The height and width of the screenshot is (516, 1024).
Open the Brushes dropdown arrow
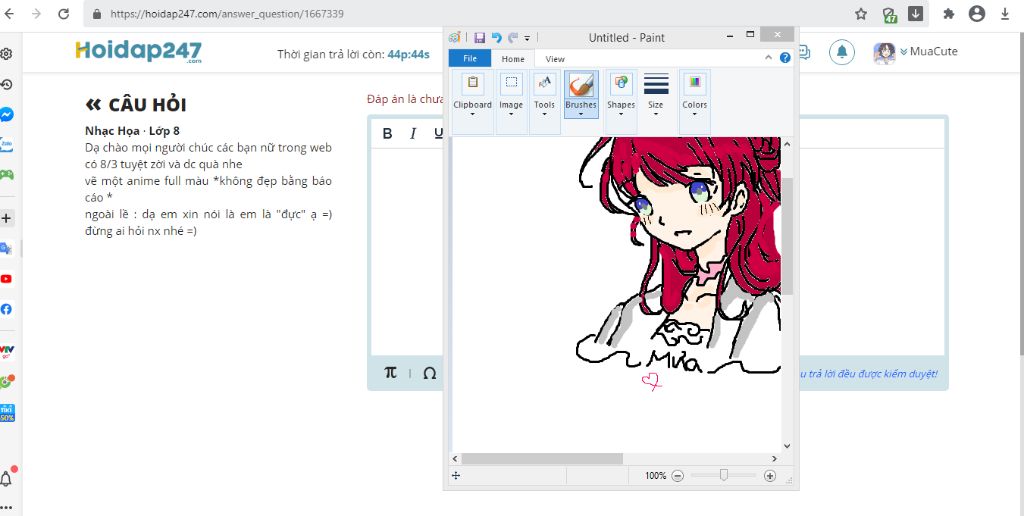[x=581, y=113]
